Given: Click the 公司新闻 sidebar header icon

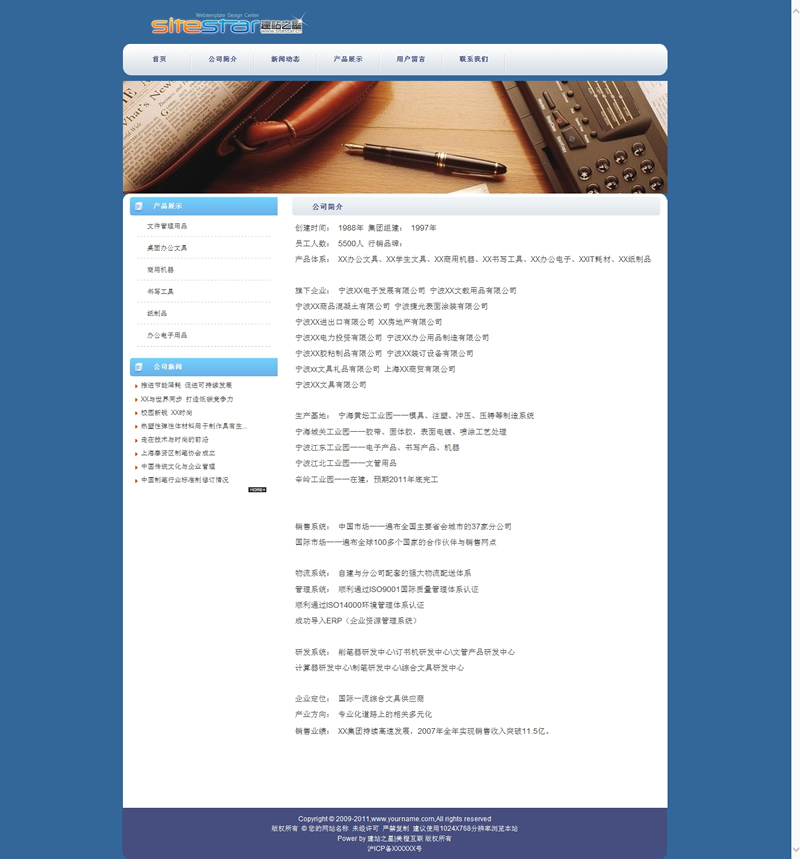Looking at the screenshot, I should click(x=139, y=367).
